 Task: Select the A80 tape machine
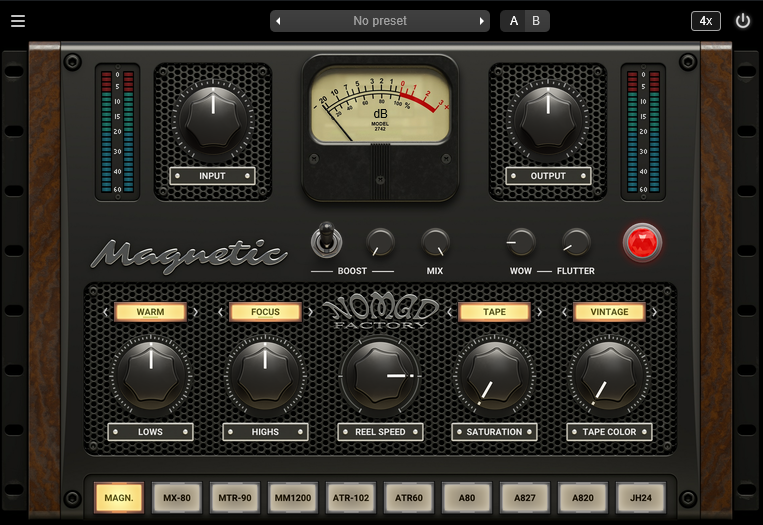(x=467, y=498)
